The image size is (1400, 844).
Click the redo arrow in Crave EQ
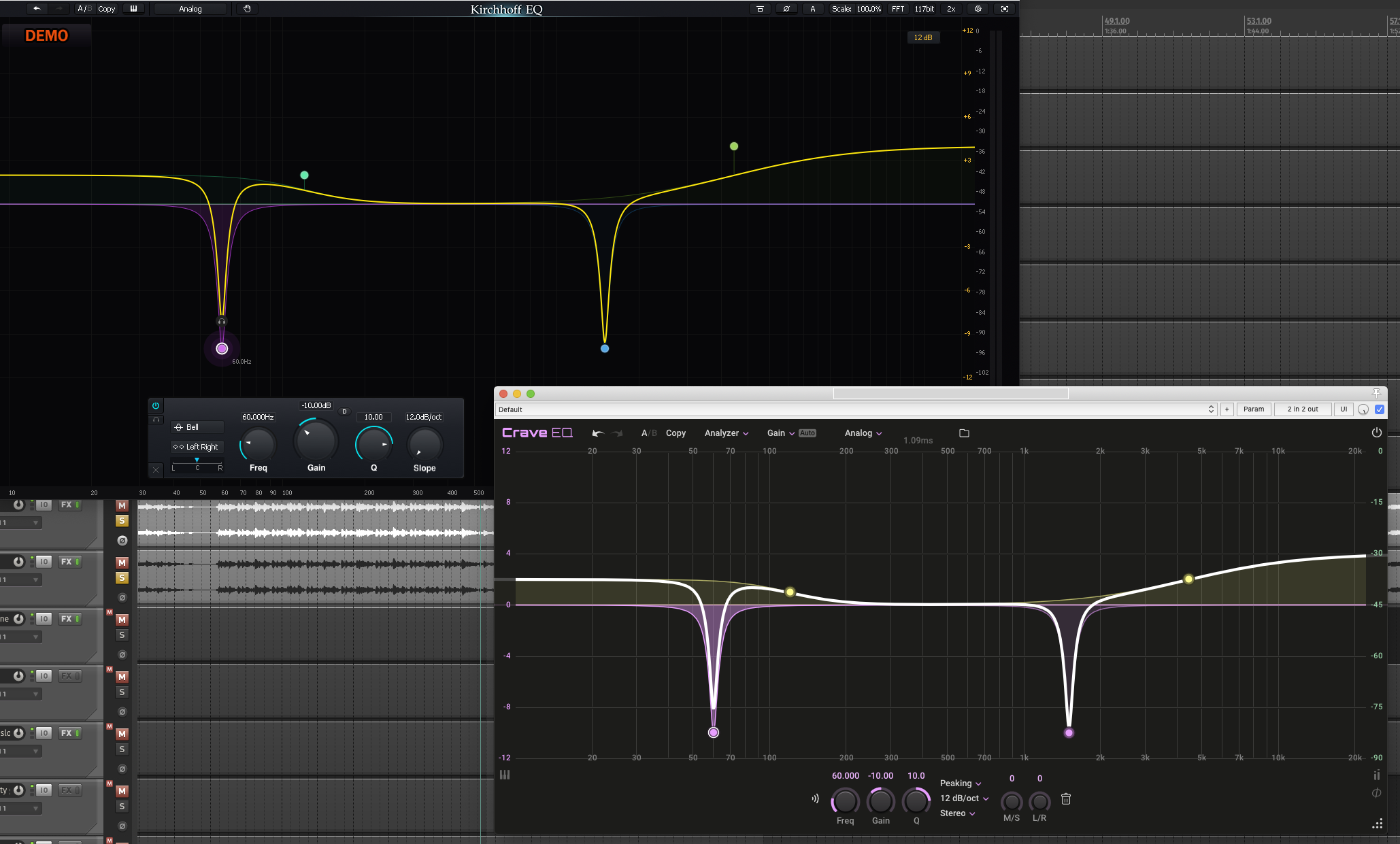618,433
